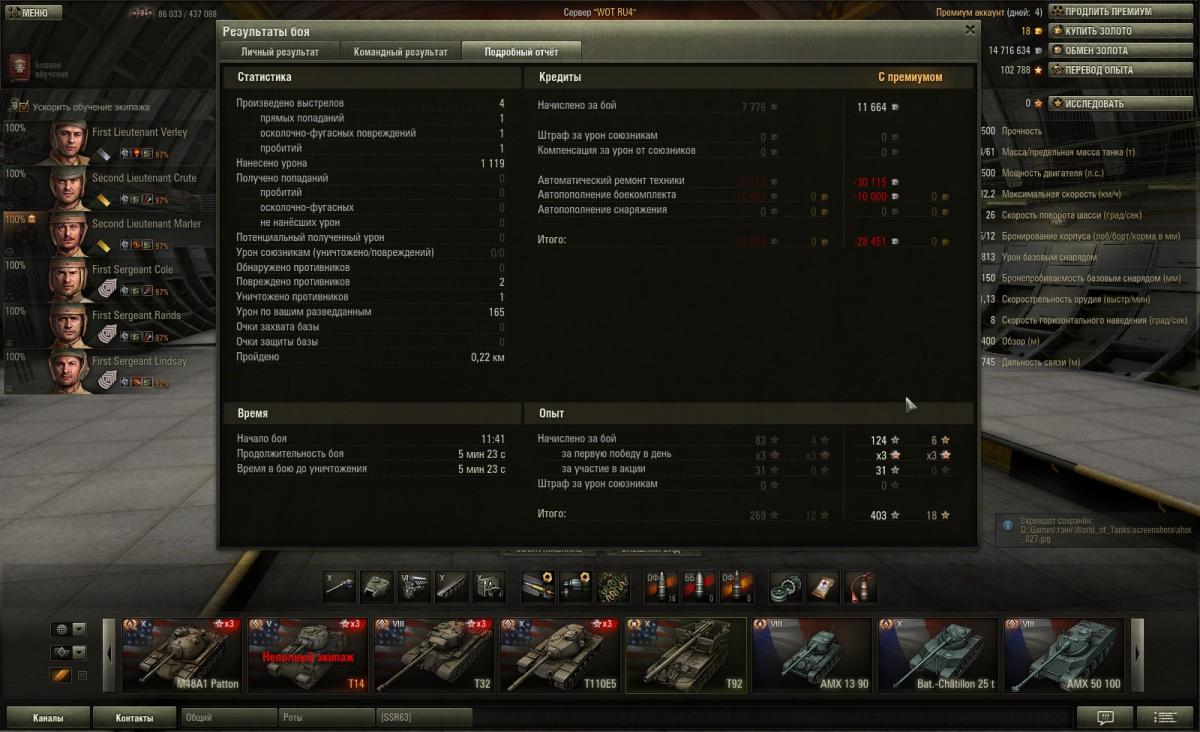
Task: Select M48A1 Patton in tank carousel
Action: tap(181, 655)
